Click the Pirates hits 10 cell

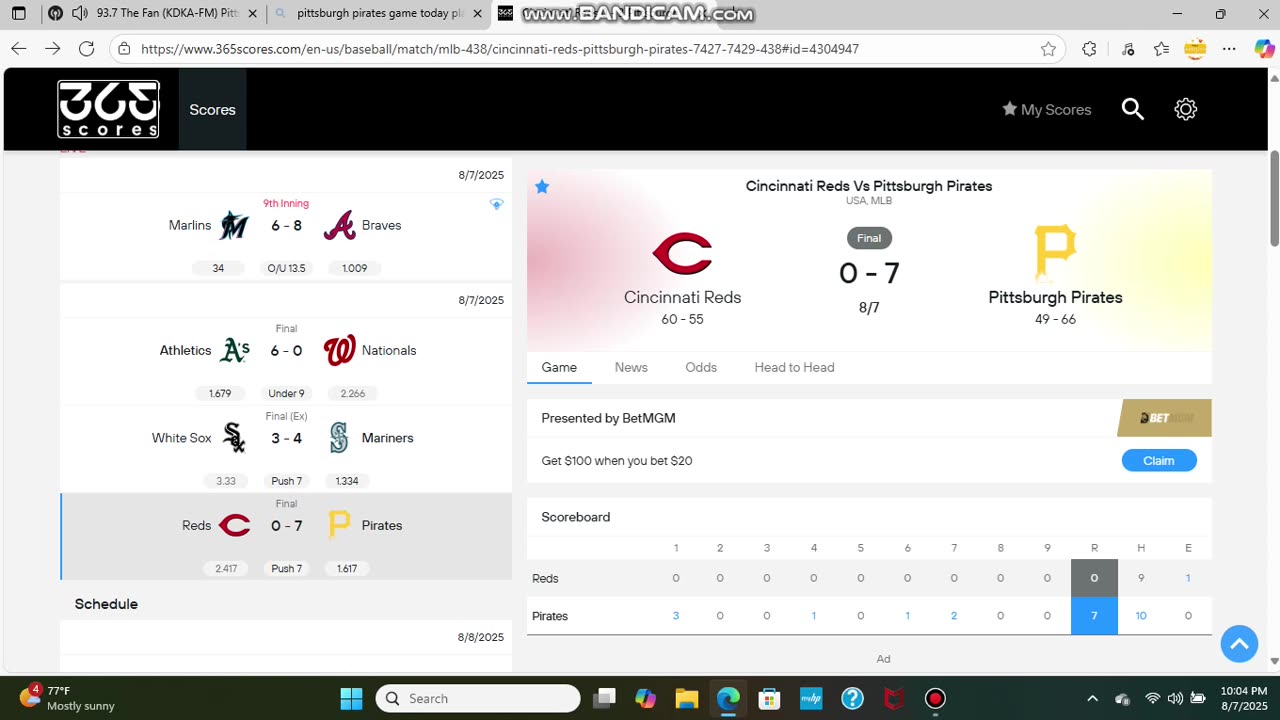click(x=1141, y=616)
